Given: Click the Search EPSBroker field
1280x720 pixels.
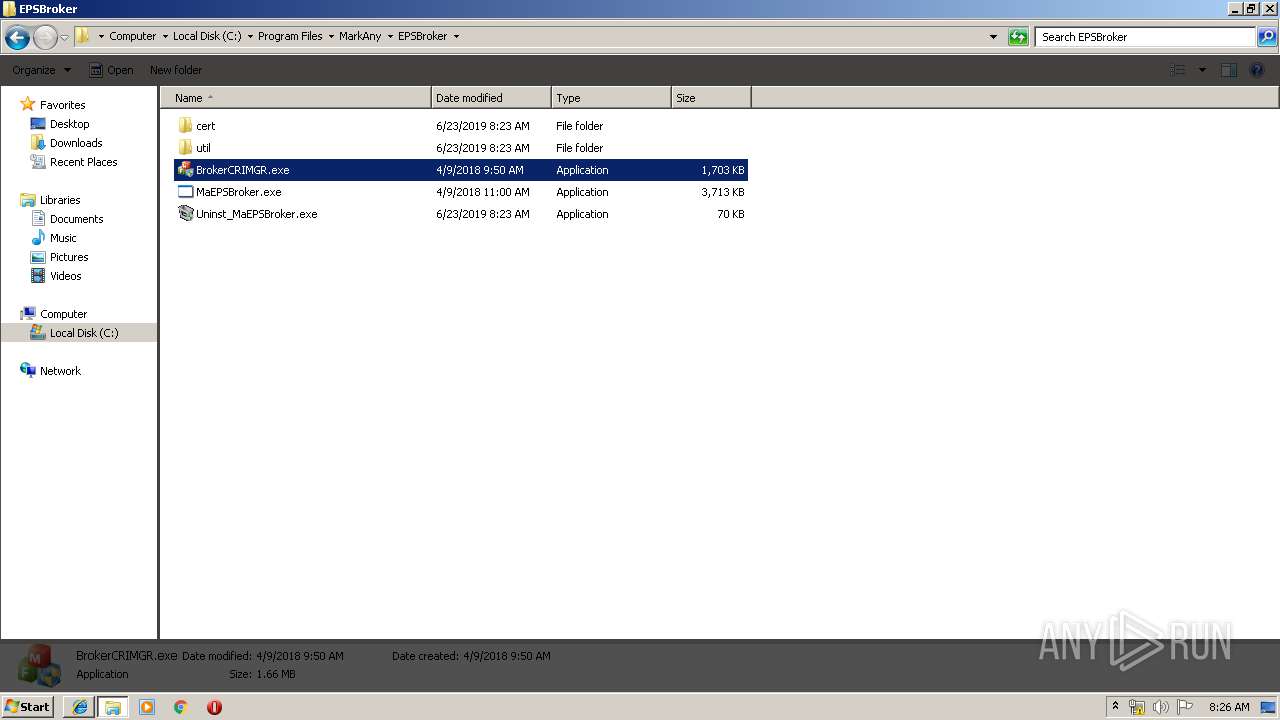Looking at the screenshot, I should [1145, 37].
